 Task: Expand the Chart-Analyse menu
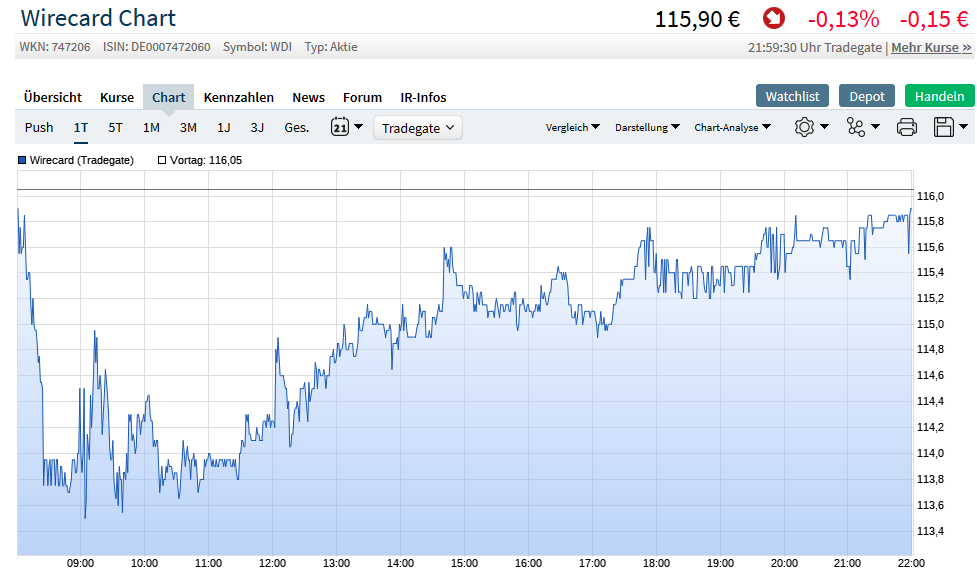click(x=732, y=127)
